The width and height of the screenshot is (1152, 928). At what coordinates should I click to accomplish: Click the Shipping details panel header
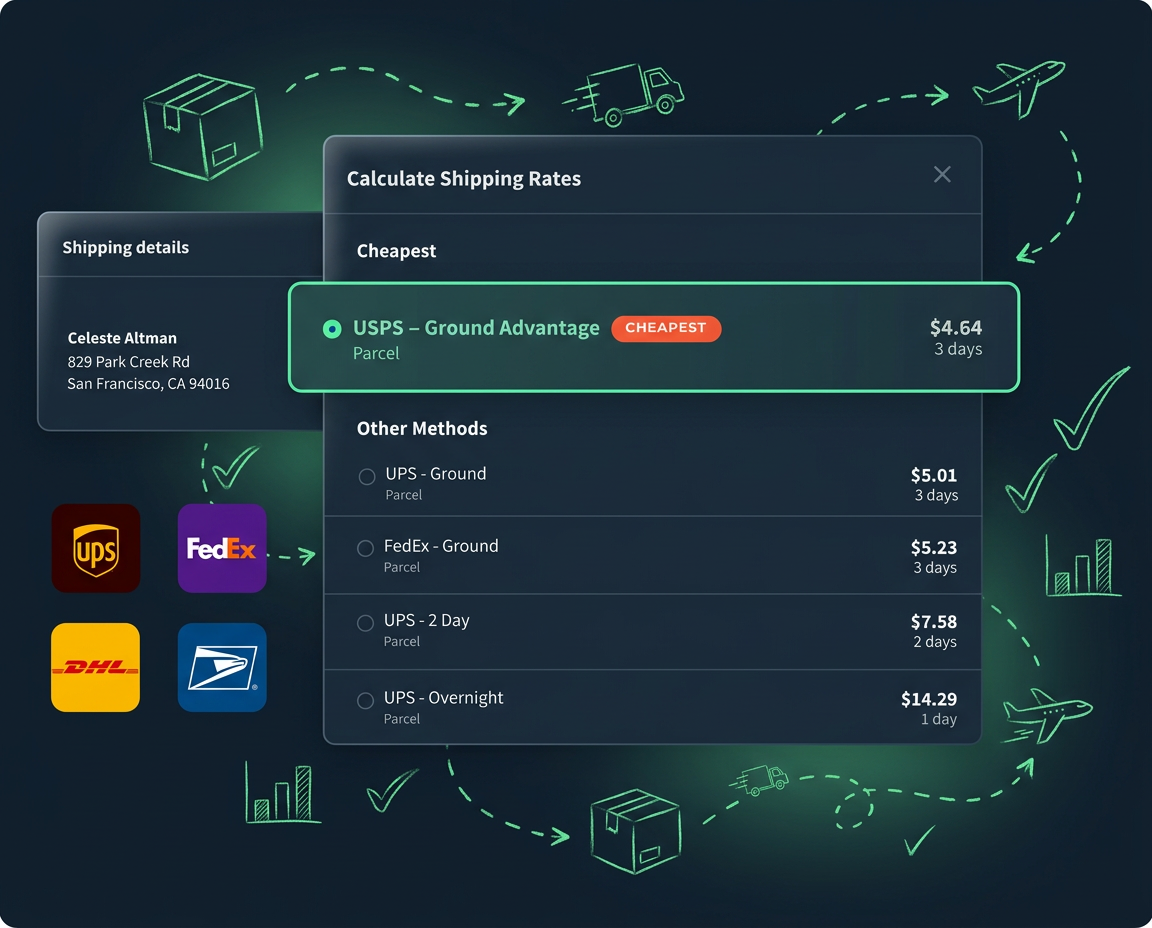tap(181, 247)
